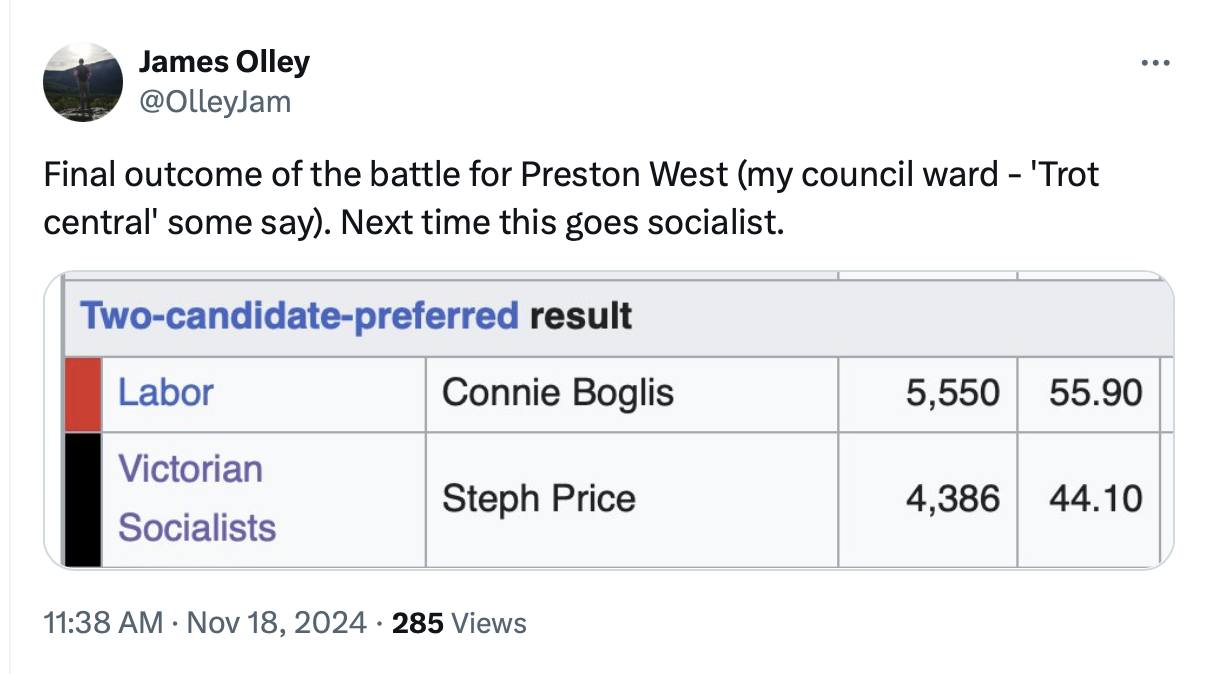The height and width of the screenshot is (674, 1206).
Task: Click the Steph Price candidate cell
Action: (x=631, y=499)
